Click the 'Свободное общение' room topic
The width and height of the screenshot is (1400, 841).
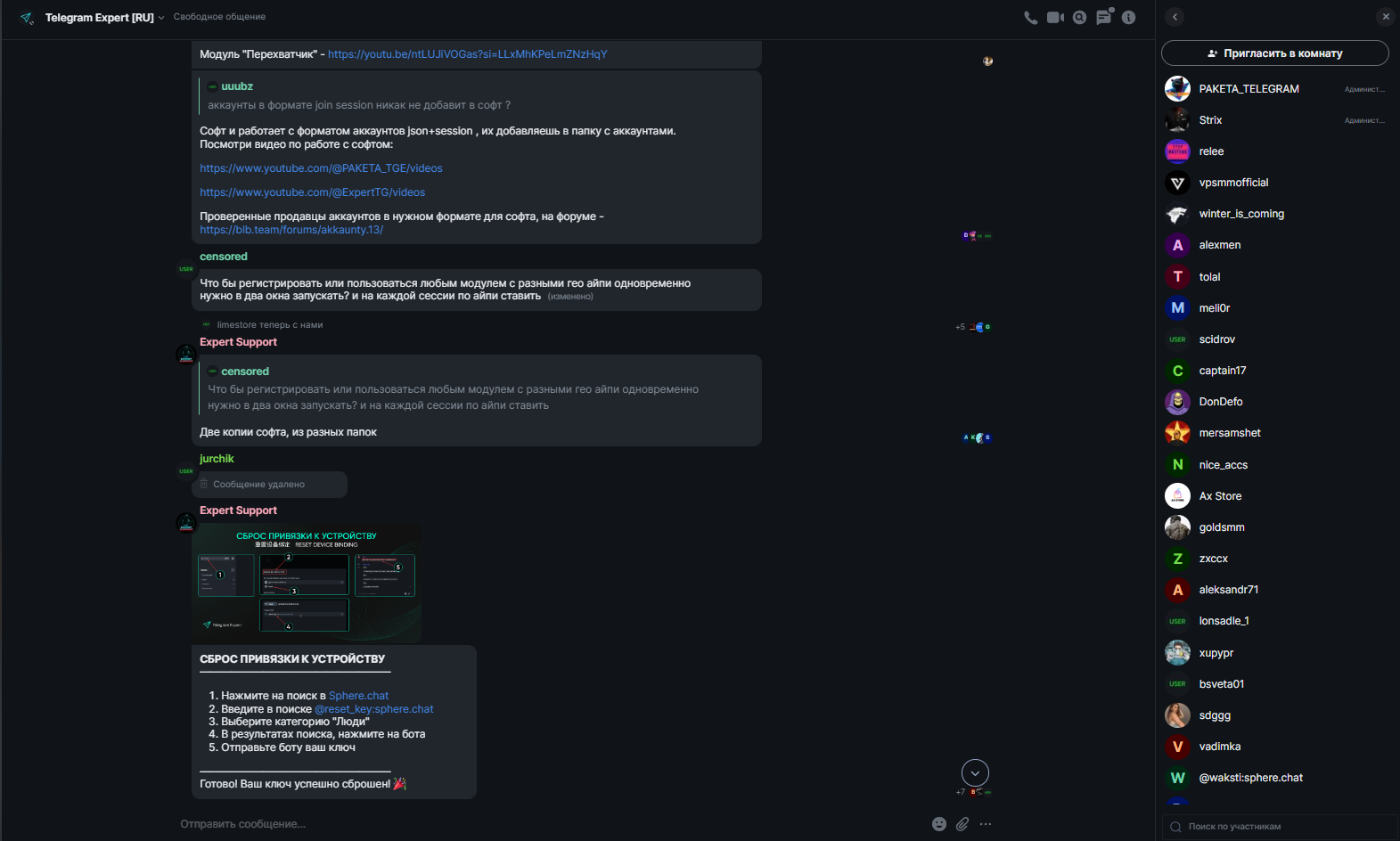219,17
